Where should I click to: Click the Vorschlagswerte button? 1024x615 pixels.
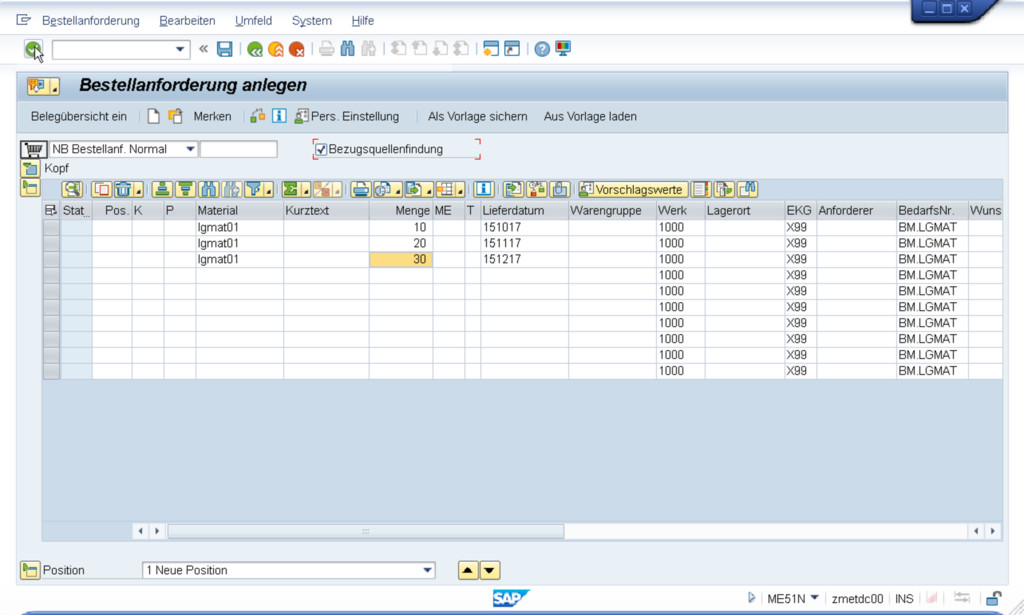pos(633,189)
